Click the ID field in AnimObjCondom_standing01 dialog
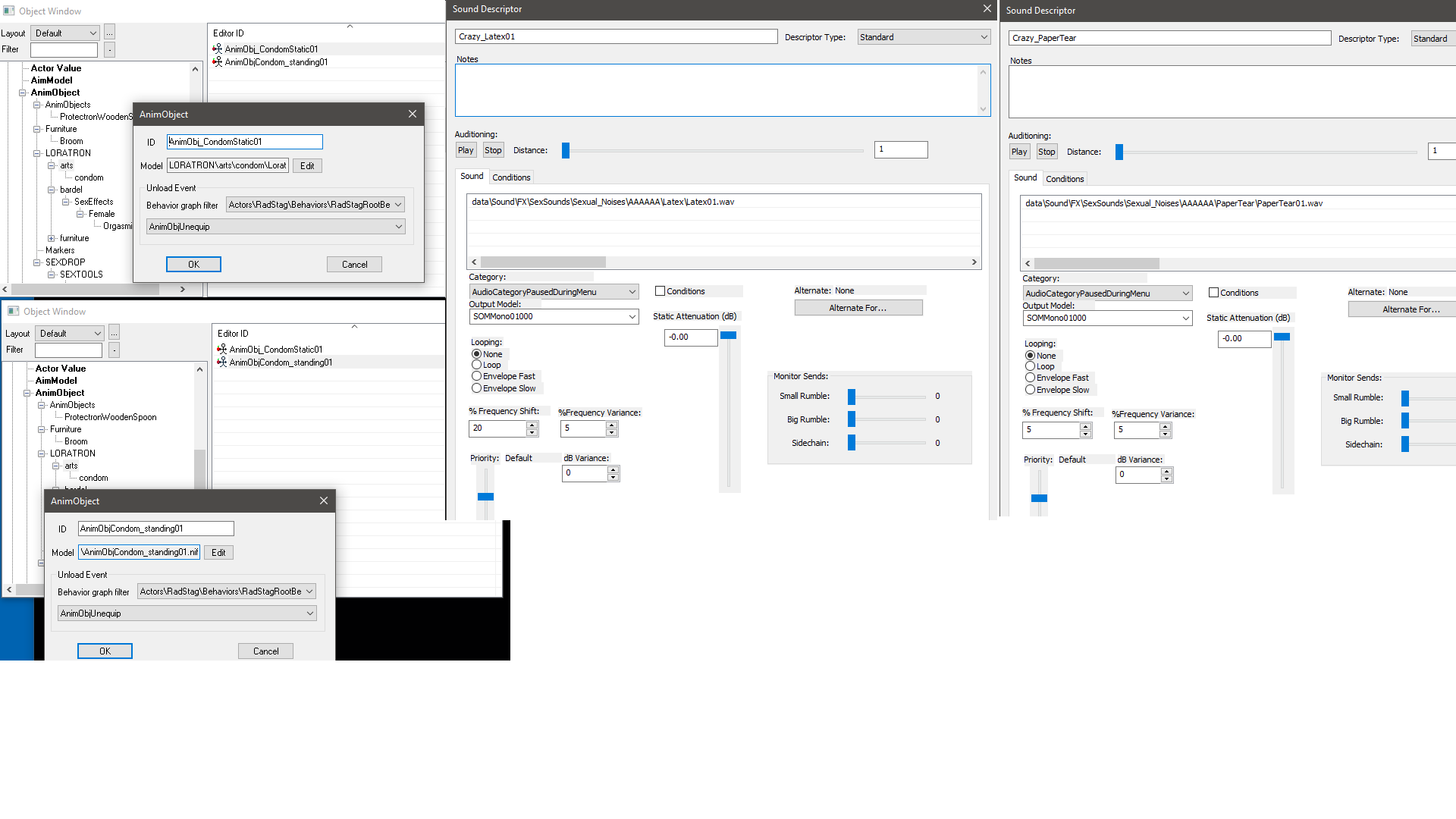1456x819 pixels. pos(155,529)
